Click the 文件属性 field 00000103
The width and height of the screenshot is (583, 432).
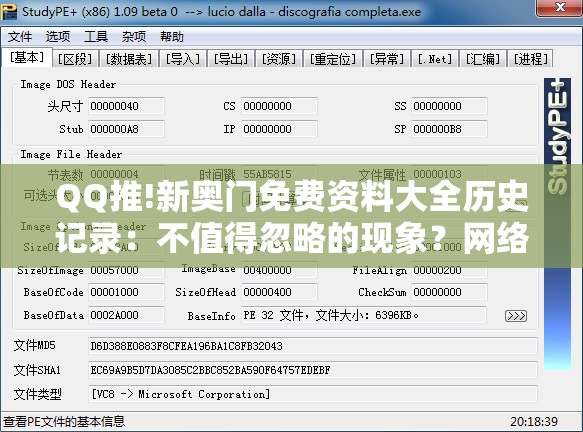(450, 174)
